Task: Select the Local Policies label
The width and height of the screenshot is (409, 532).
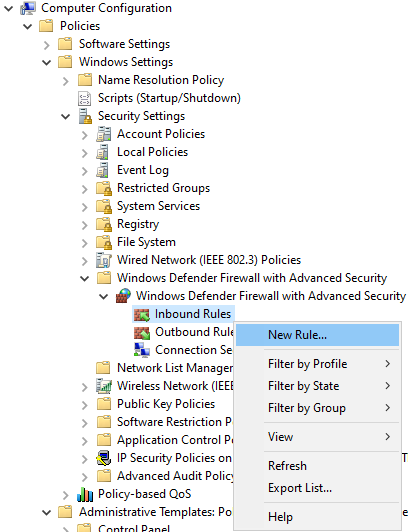Action: click(x=152, y=152)
